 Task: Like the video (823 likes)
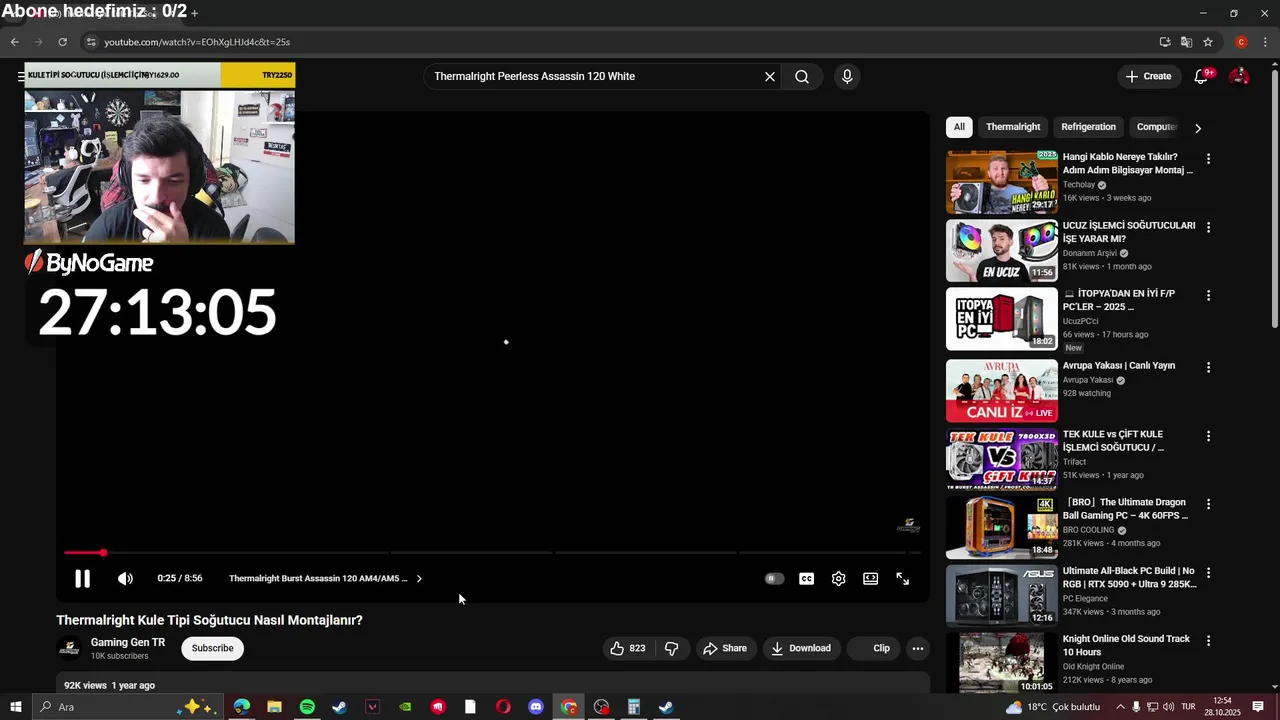(627, 648)
